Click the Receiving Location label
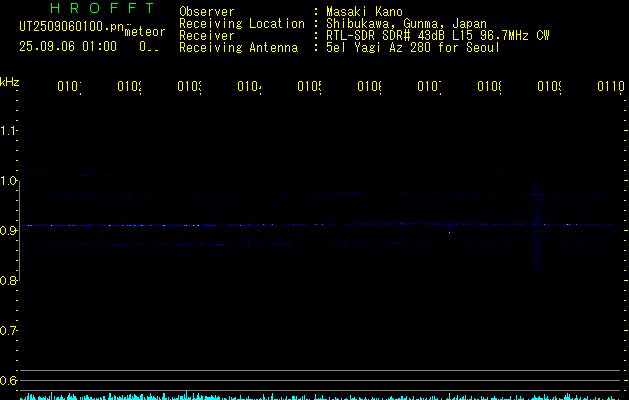This screenshot has width=629, height=400. [242, 24]
